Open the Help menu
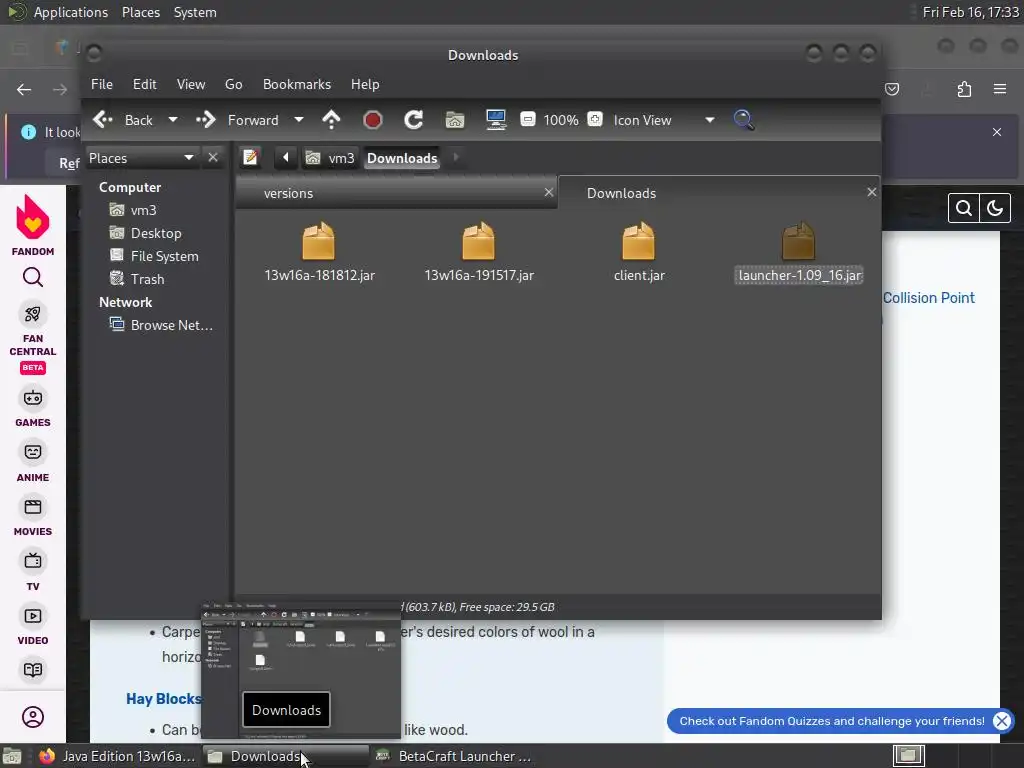 [365, 84]
